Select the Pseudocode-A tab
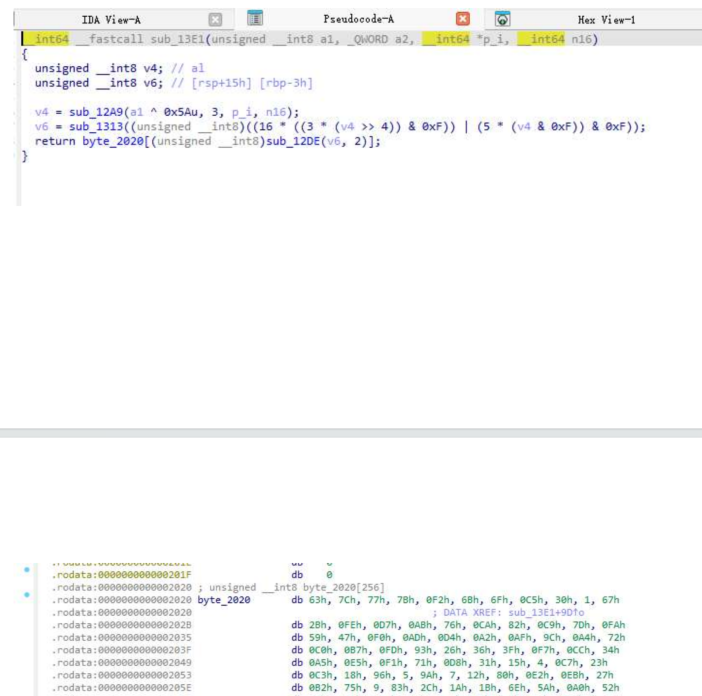This screenshot has width=702, height=696. 357,19
